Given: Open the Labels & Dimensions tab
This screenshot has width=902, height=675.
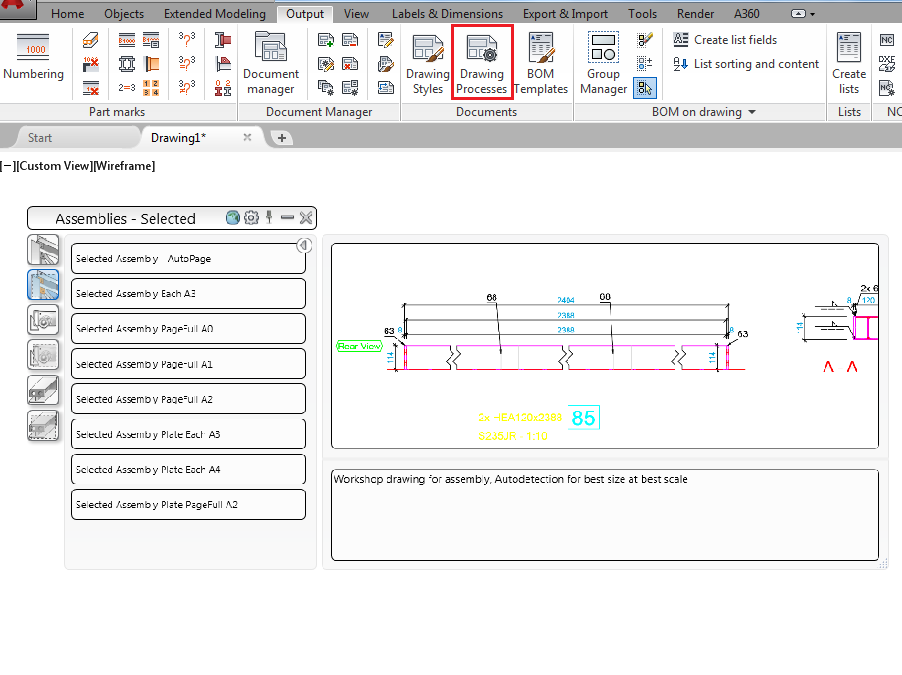Looking at the screenshot, I should (447, 14).
